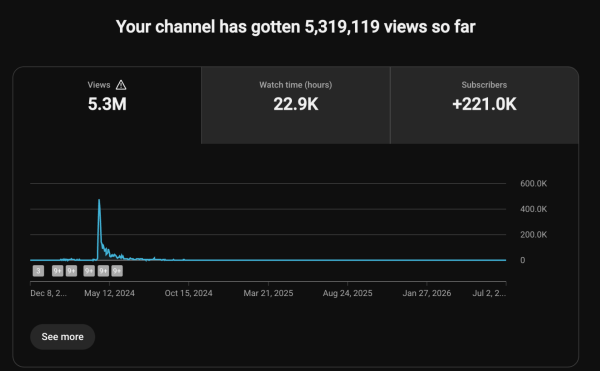Select the first 9+ video marker after the 3 marker
The height and width of the screenshot is (371, 600).
tap(57, 271)
